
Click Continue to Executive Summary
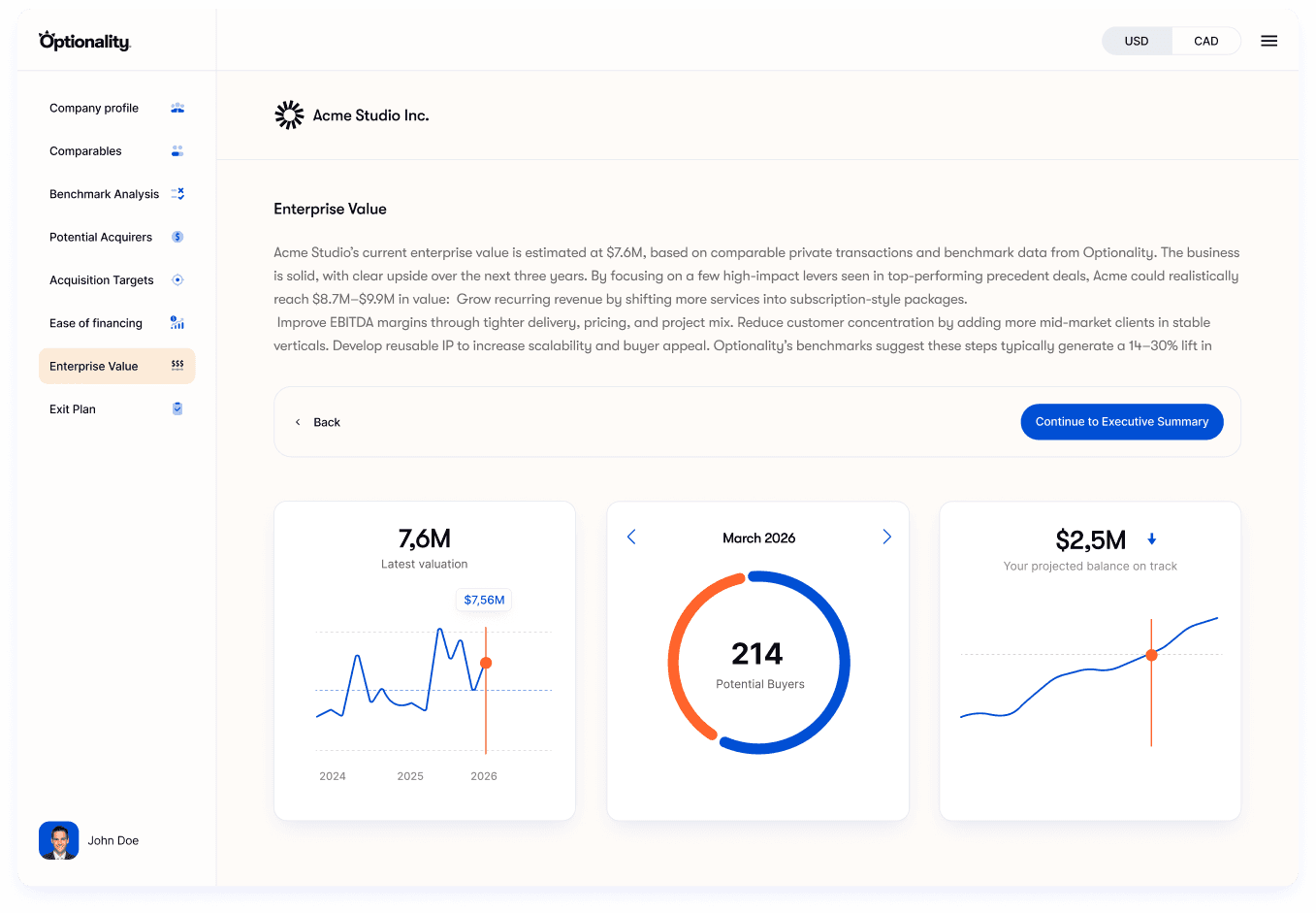click(x=1121, y=421)
